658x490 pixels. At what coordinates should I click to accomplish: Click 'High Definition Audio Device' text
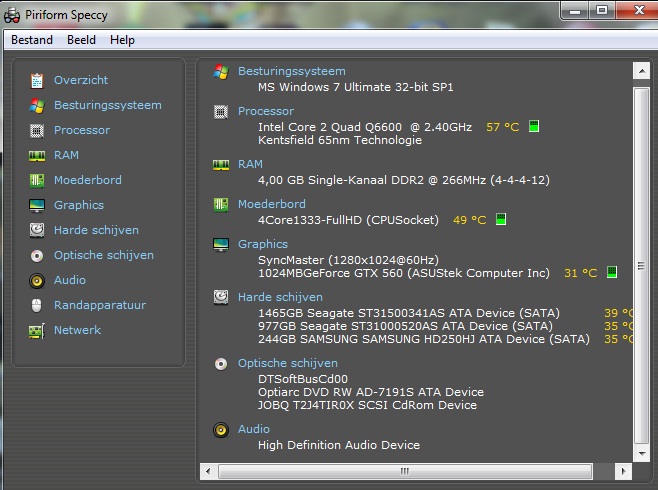339,445
